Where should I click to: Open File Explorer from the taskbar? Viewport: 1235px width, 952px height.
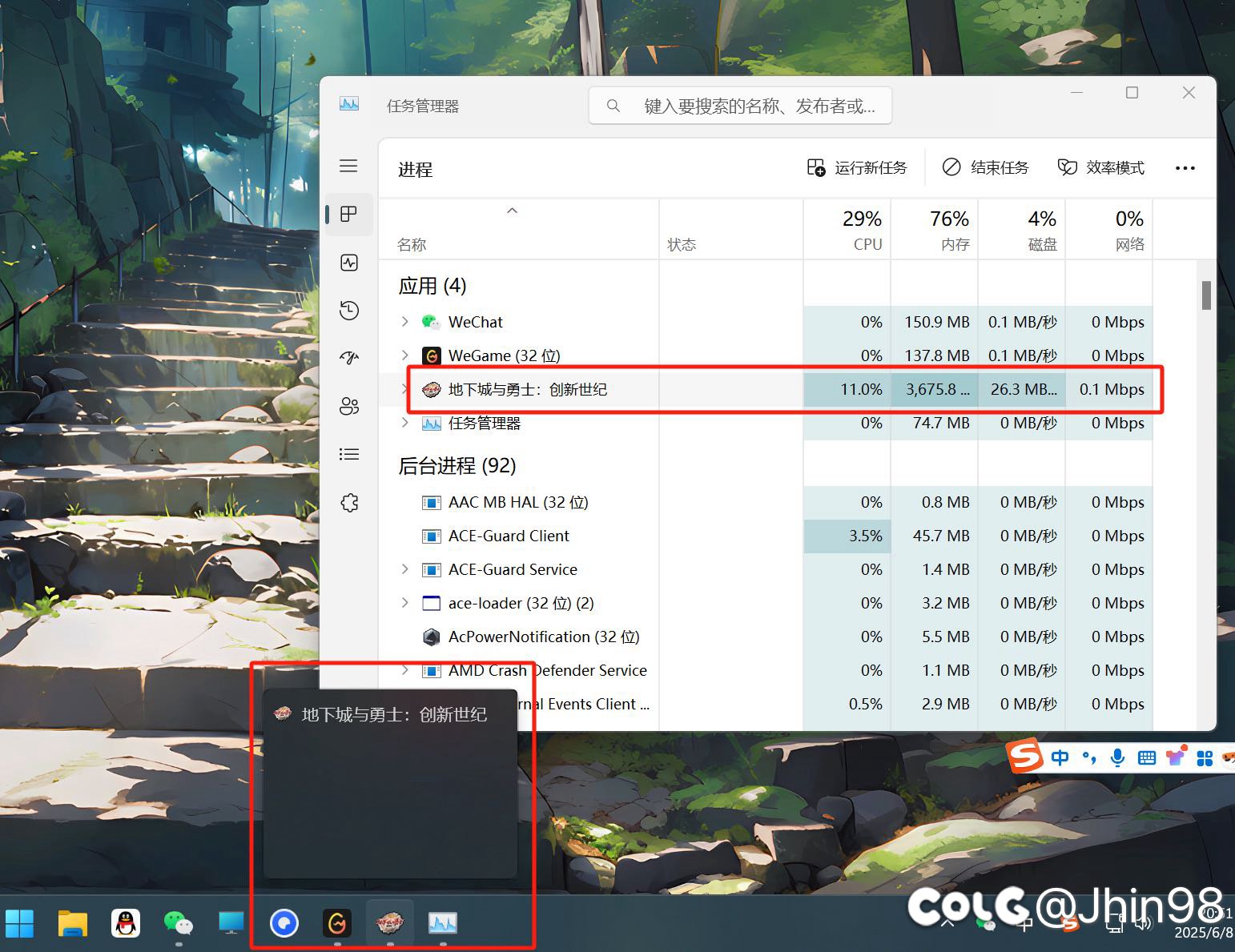pyautogui.click(x=73, y=923)
